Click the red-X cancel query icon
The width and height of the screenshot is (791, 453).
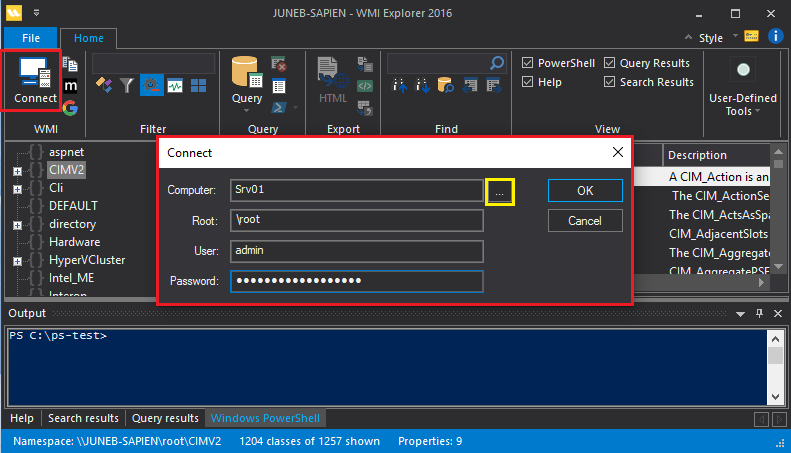[278, 64]
